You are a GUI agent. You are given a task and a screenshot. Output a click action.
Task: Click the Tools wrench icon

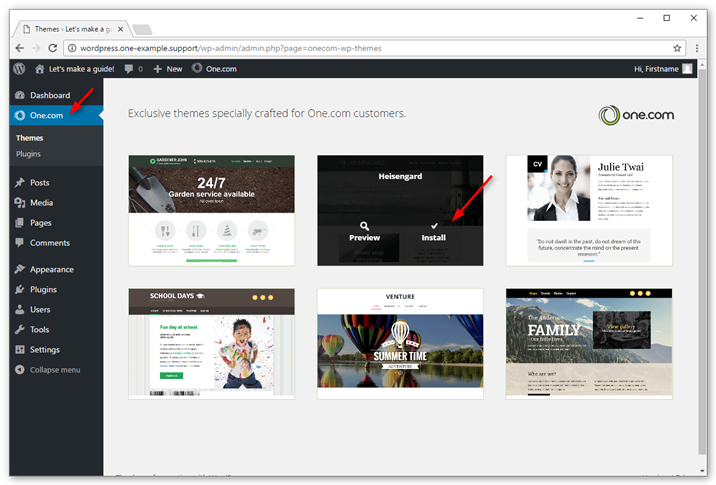point(20,329)
